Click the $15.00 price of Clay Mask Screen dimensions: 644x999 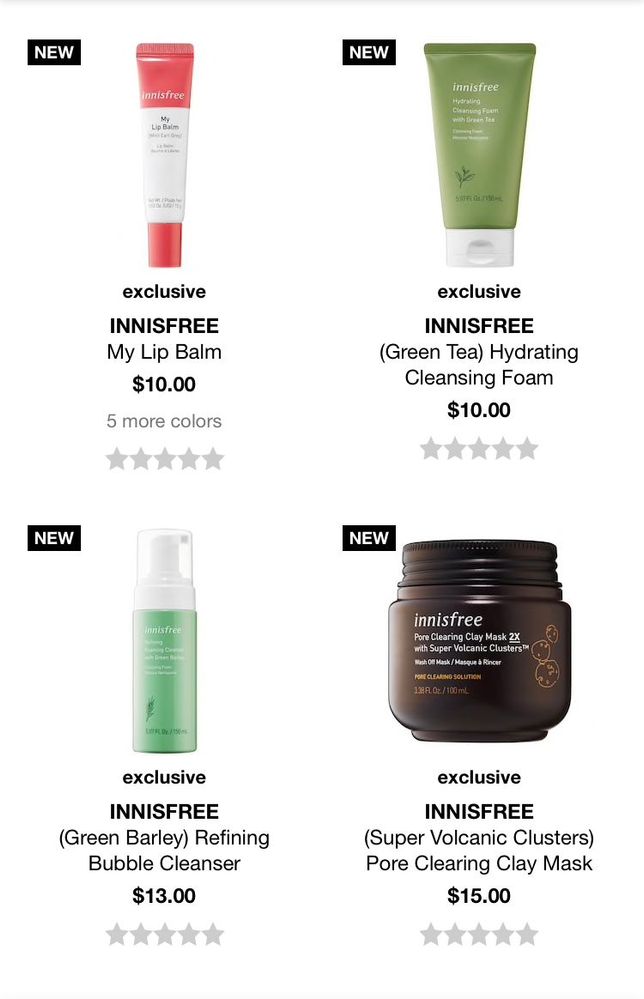[x=479, y=895]
